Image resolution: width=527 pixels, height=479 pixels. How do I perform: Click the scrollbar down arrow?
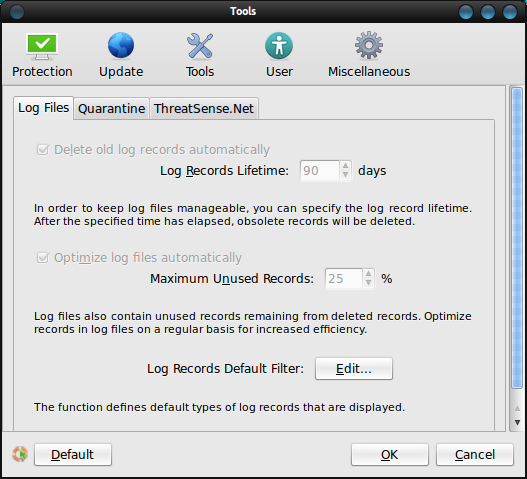[517, 423]
